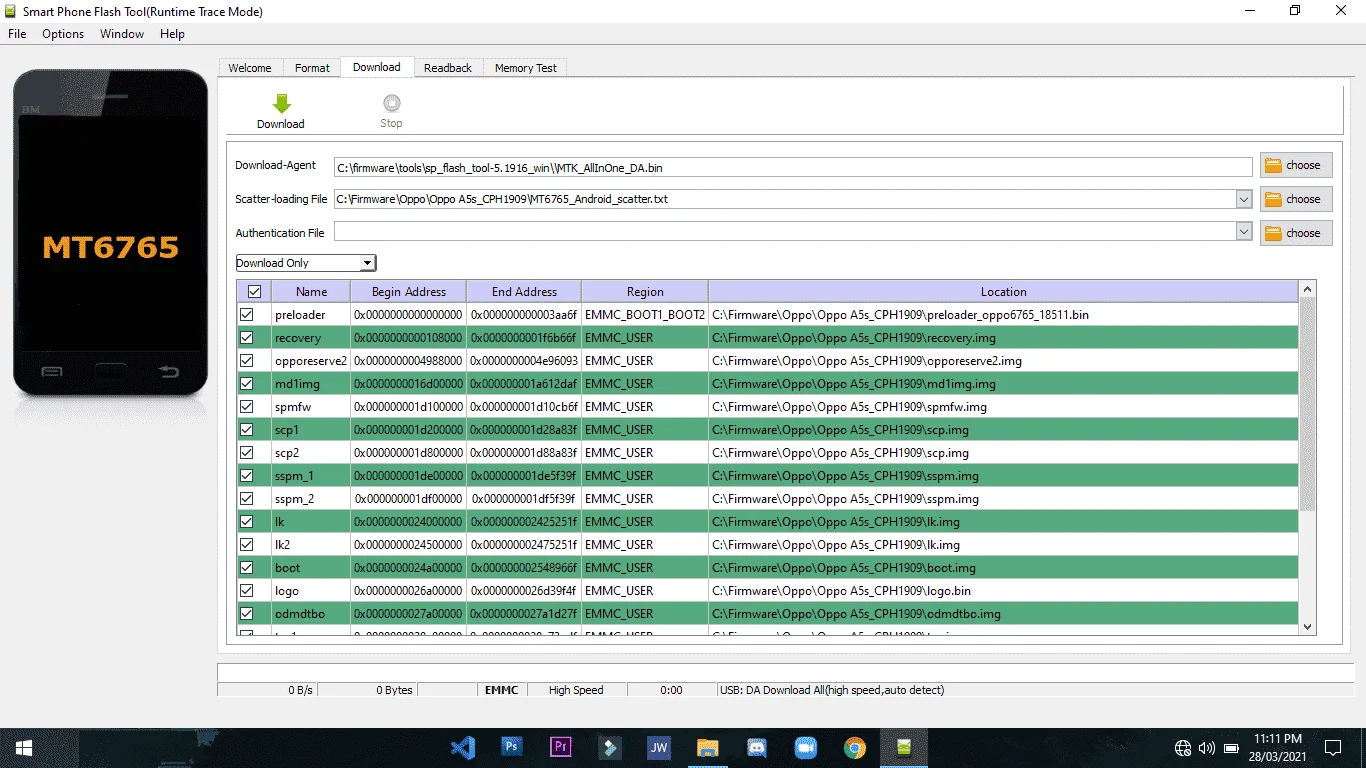
Task: Open the Download Only mode dropdown
Action: coord(306,263)
